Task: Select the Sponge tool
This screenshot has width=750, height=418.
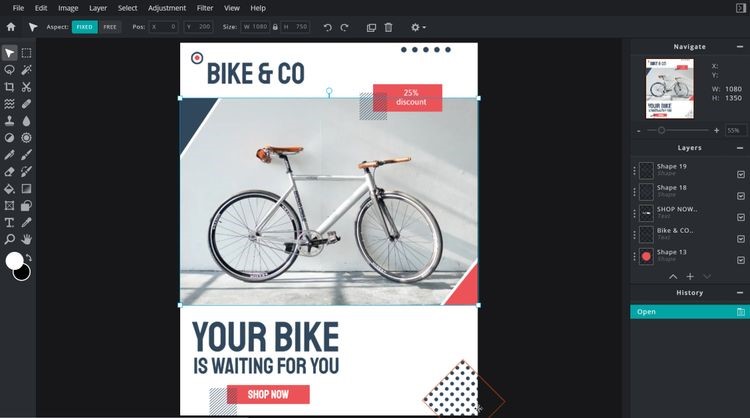Action: (x=26, y=138)
